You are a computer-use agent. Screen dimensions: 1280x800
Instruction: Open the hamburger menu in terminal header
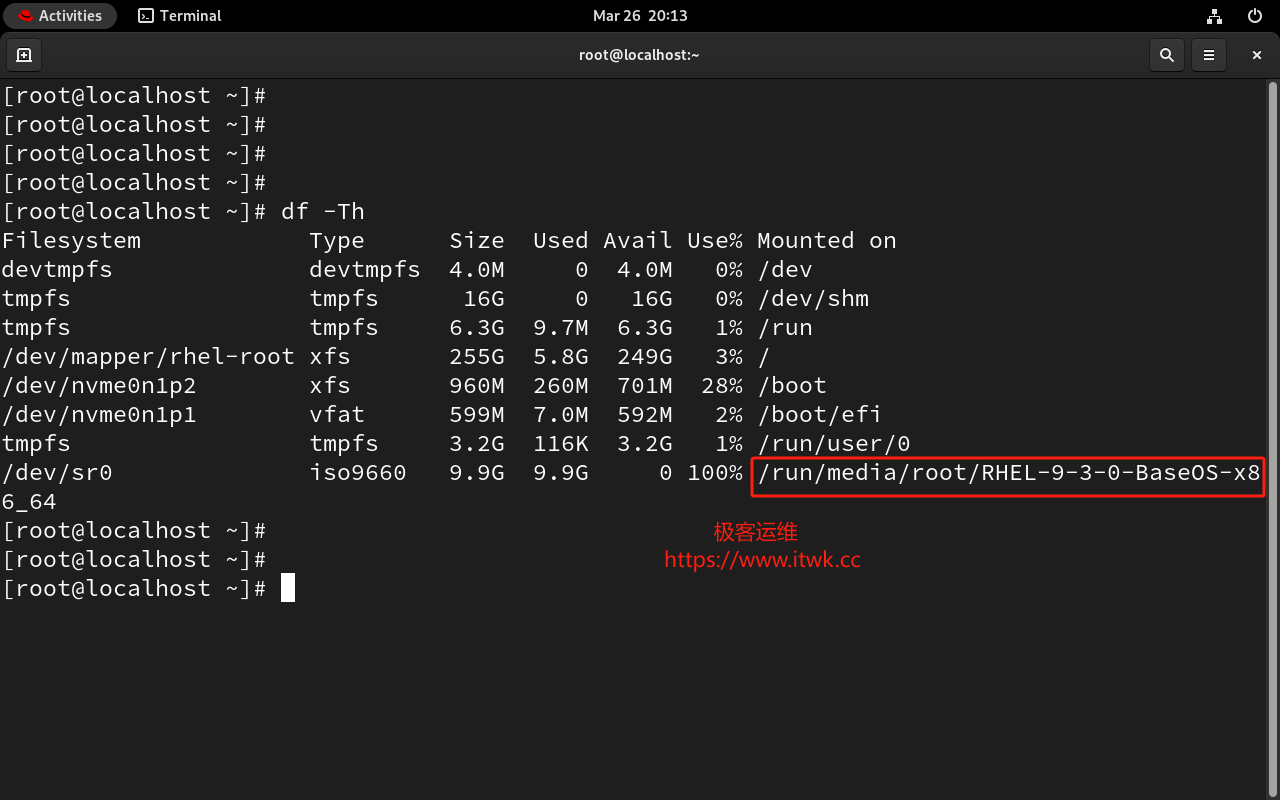(1209, 55)
